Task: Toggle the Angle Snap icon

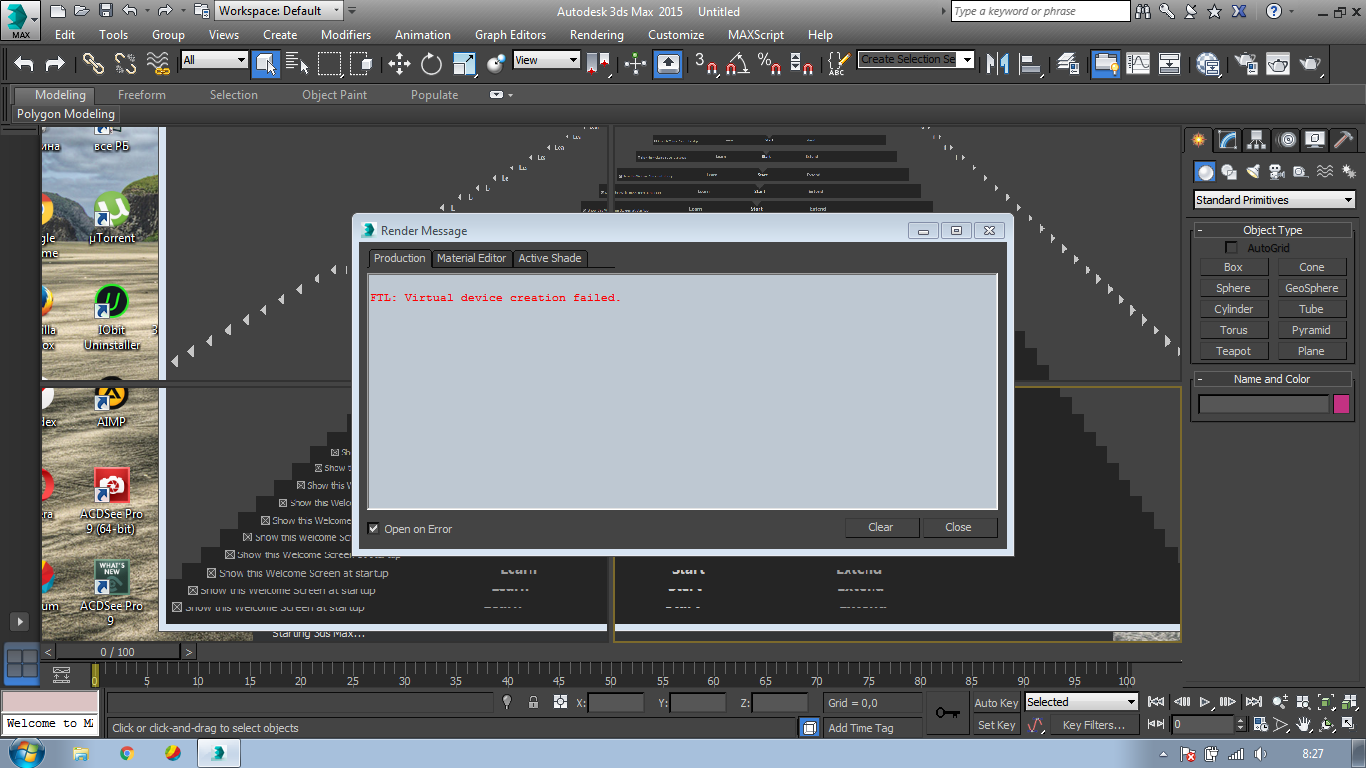Action: (x=738, y=63)
